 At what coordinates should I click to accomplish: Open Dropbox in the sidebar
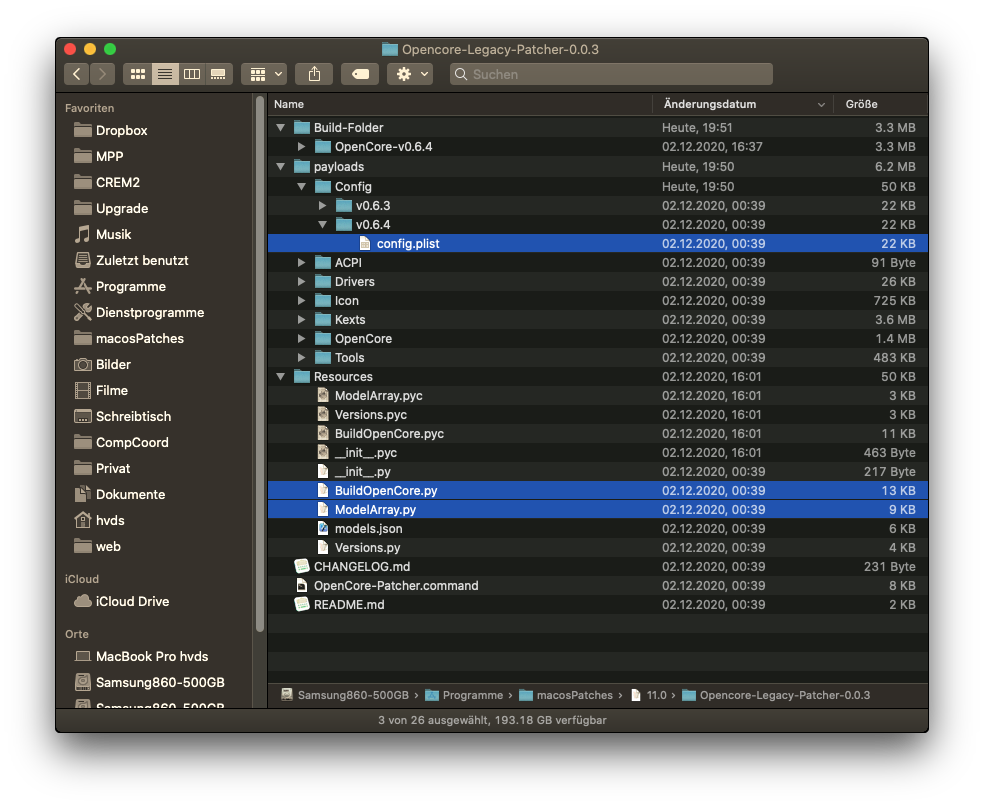pyautogui.click(x=121, y=130)
